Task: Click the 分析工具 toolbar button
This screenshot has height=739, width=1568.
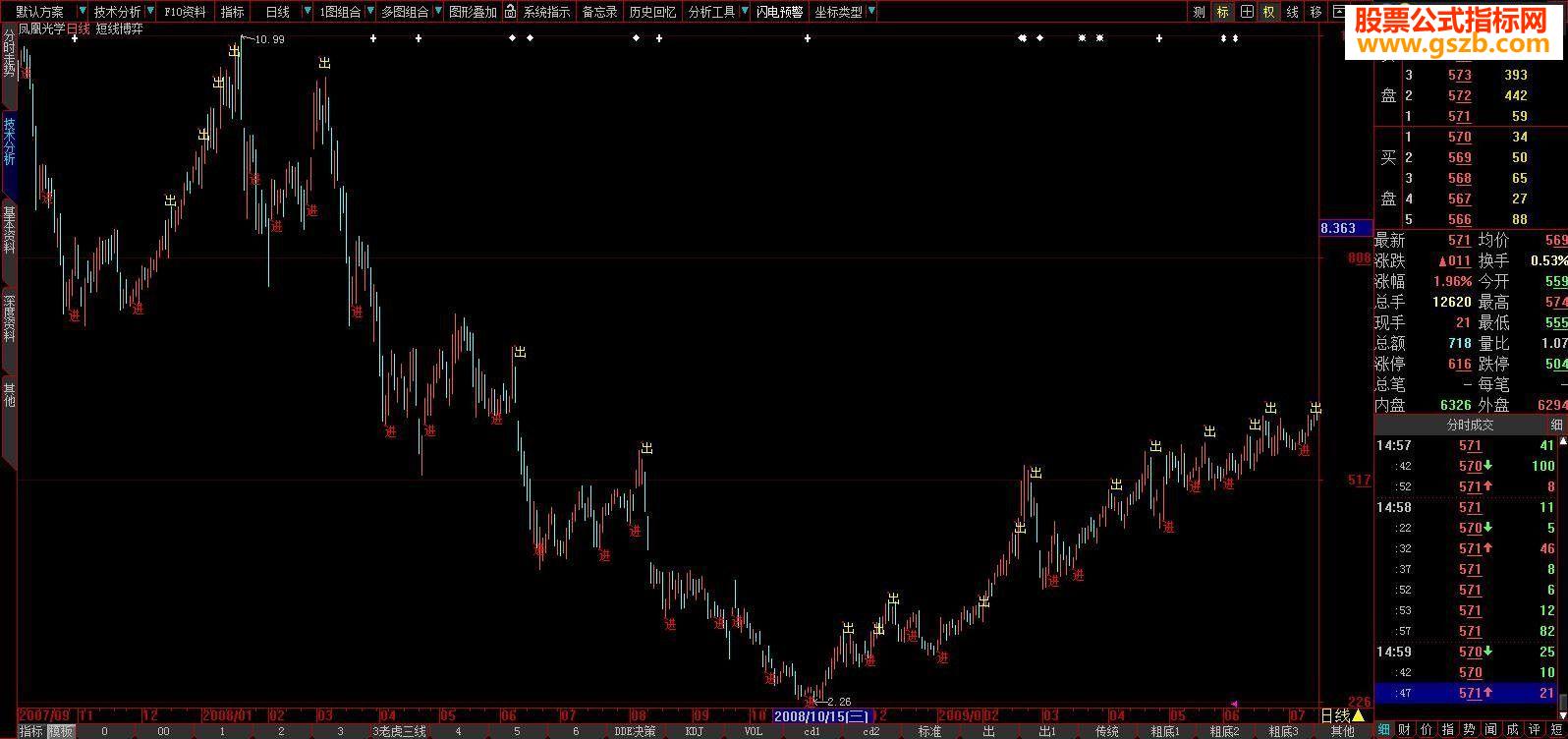Action: 711,12
